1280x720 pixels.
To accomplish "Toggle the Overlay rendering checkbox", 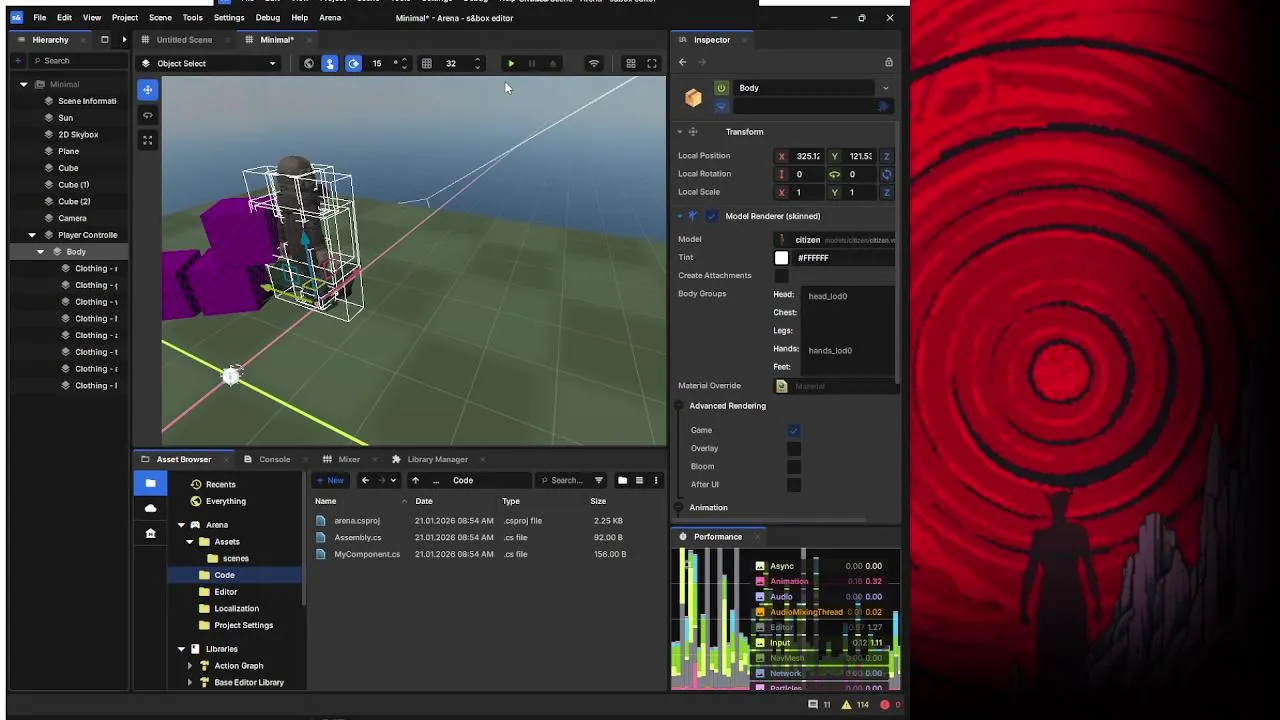I will [794, 449].
